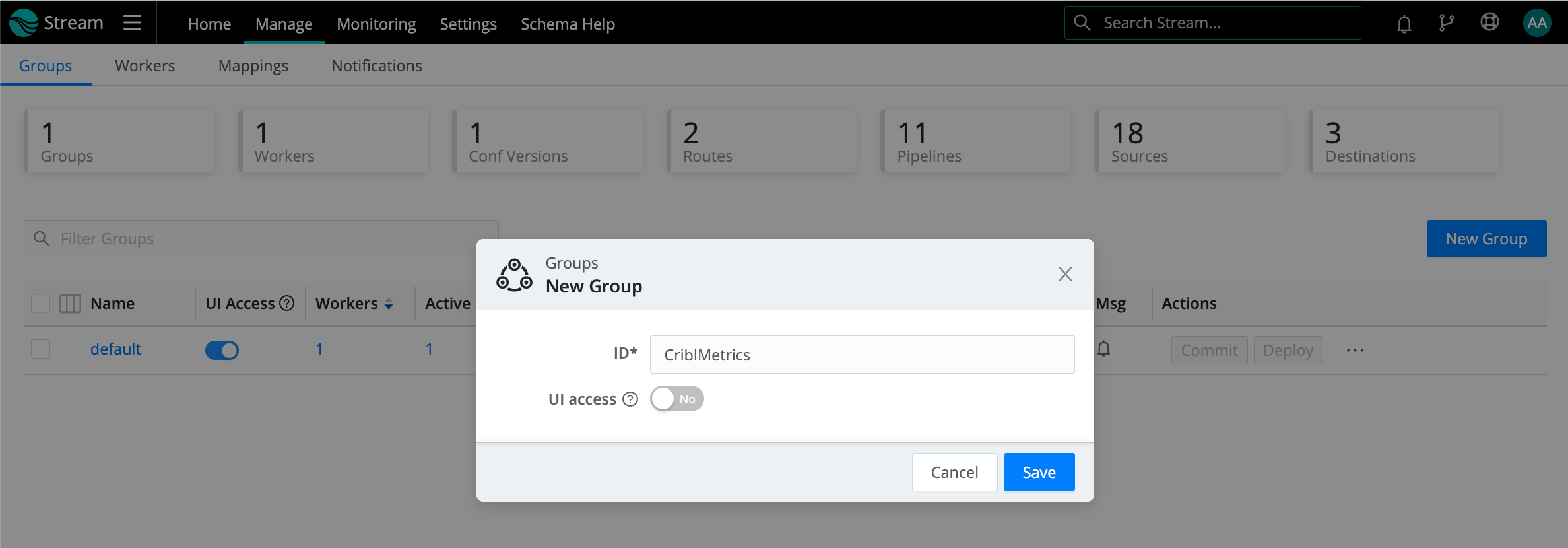Screen dimensions: 1568x548
Task: Click the Groups icon in dialog header
Action: click(x=514, y=275)
